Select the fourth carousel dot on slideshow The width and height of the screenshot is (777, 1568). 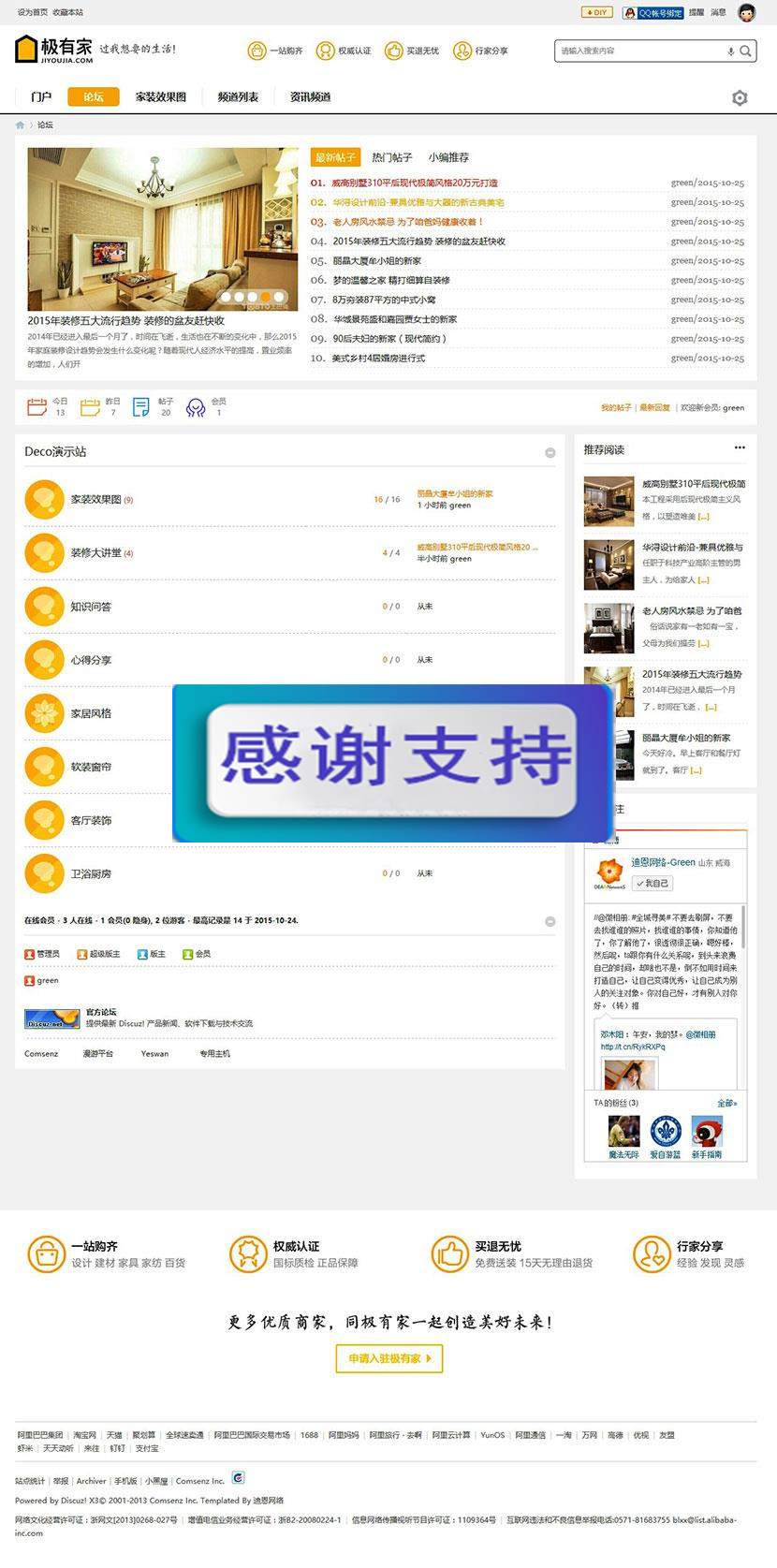[x=266, y=297]
